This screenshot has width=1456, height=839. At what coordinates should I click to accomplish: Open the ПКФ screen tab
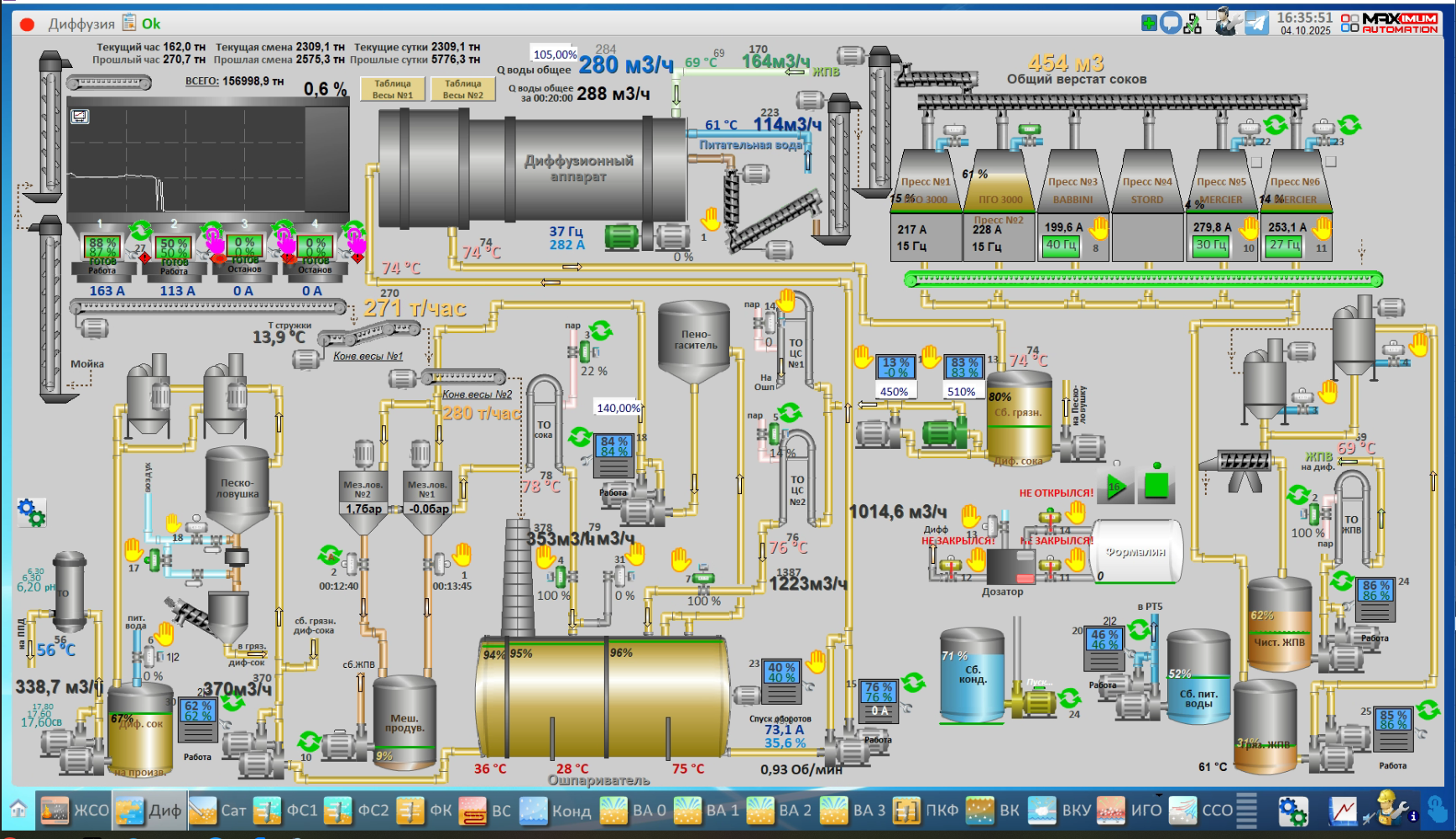pos(926,810)
